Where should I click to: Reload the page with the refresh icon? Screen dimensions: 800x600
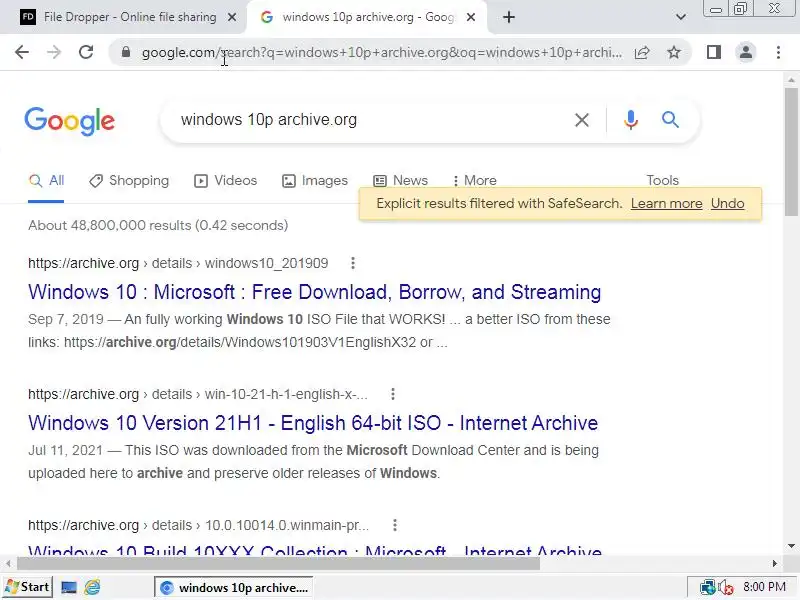(x=86, y=52)
